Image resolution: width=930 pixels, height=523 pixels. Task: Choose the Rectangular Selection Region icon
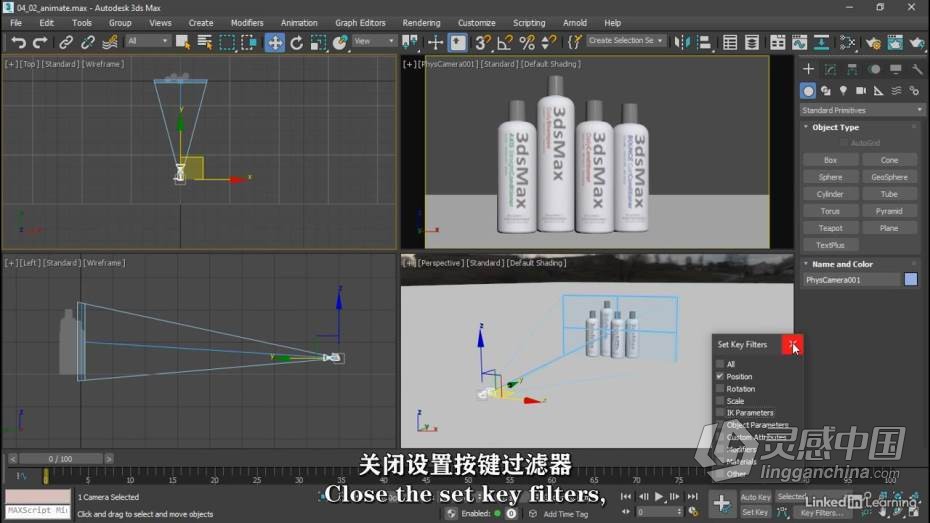click(227, 42)
